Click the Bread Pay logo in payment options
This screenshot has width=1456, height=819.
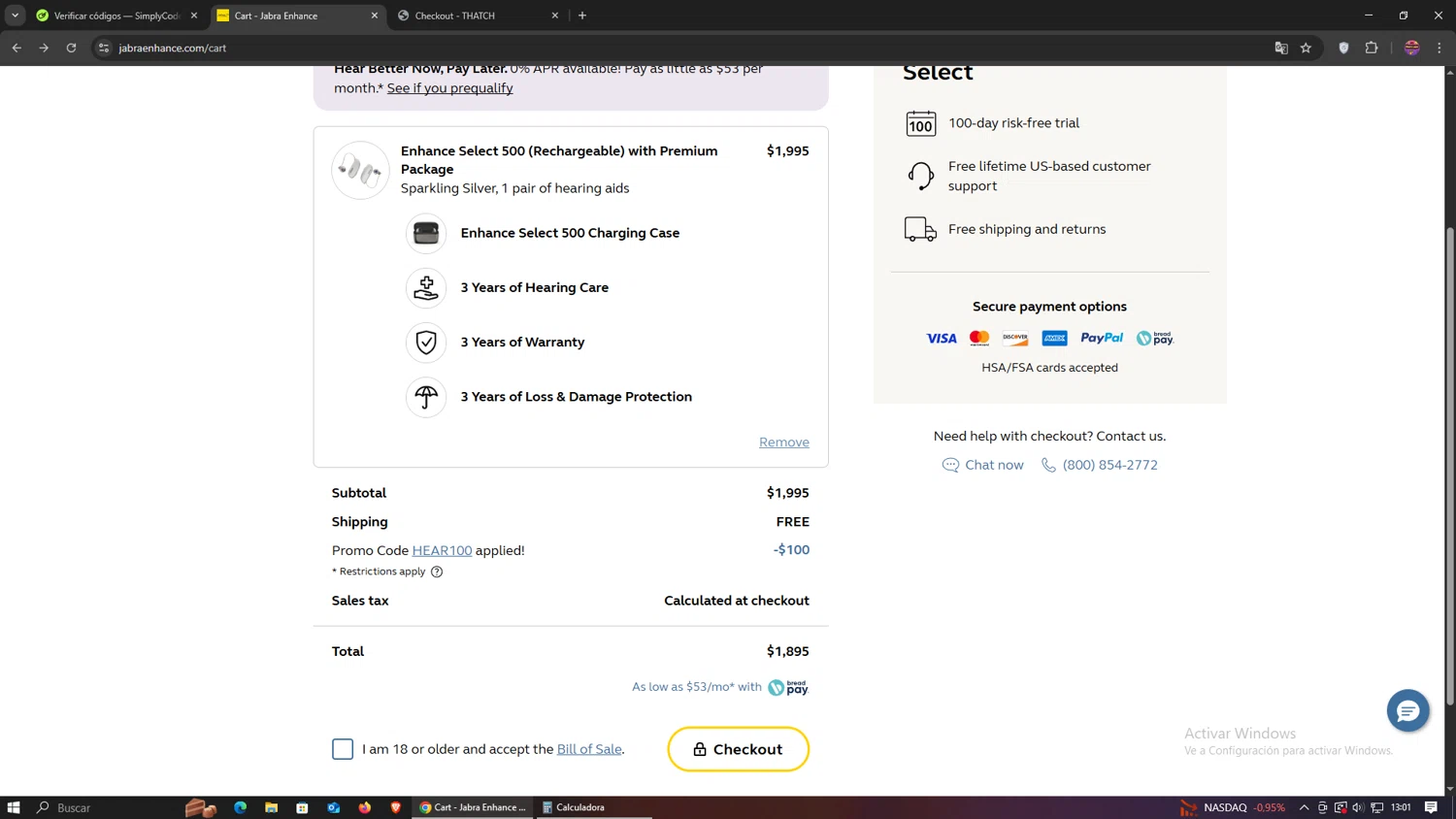point(1155,338)
